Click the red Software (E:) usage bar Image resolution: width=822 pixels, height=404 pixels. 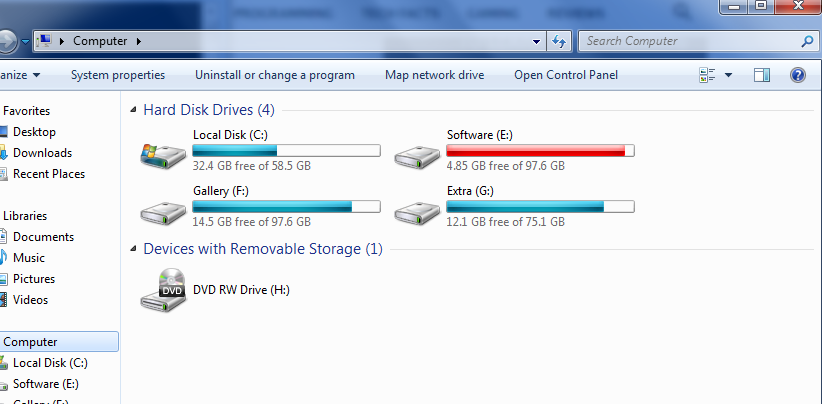(x=540, y=151)
